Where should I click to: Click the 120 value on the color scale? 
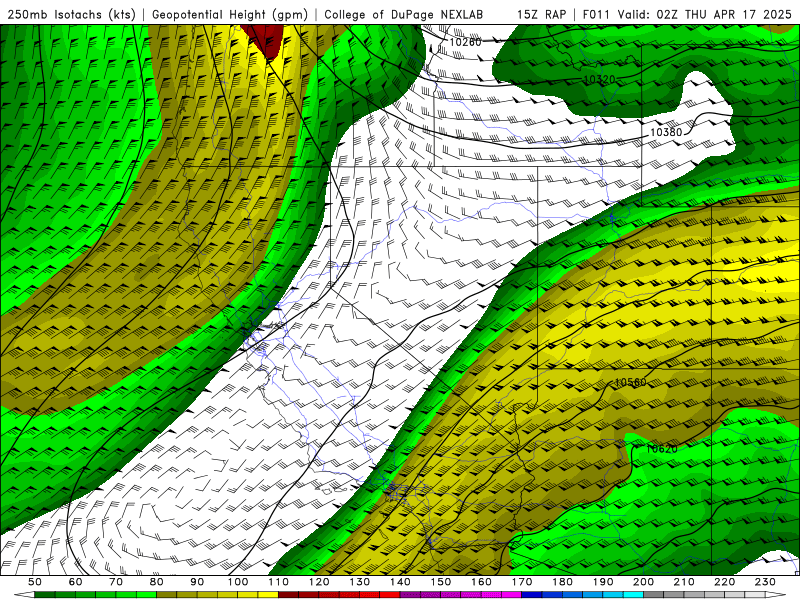[x=319, y=582]
